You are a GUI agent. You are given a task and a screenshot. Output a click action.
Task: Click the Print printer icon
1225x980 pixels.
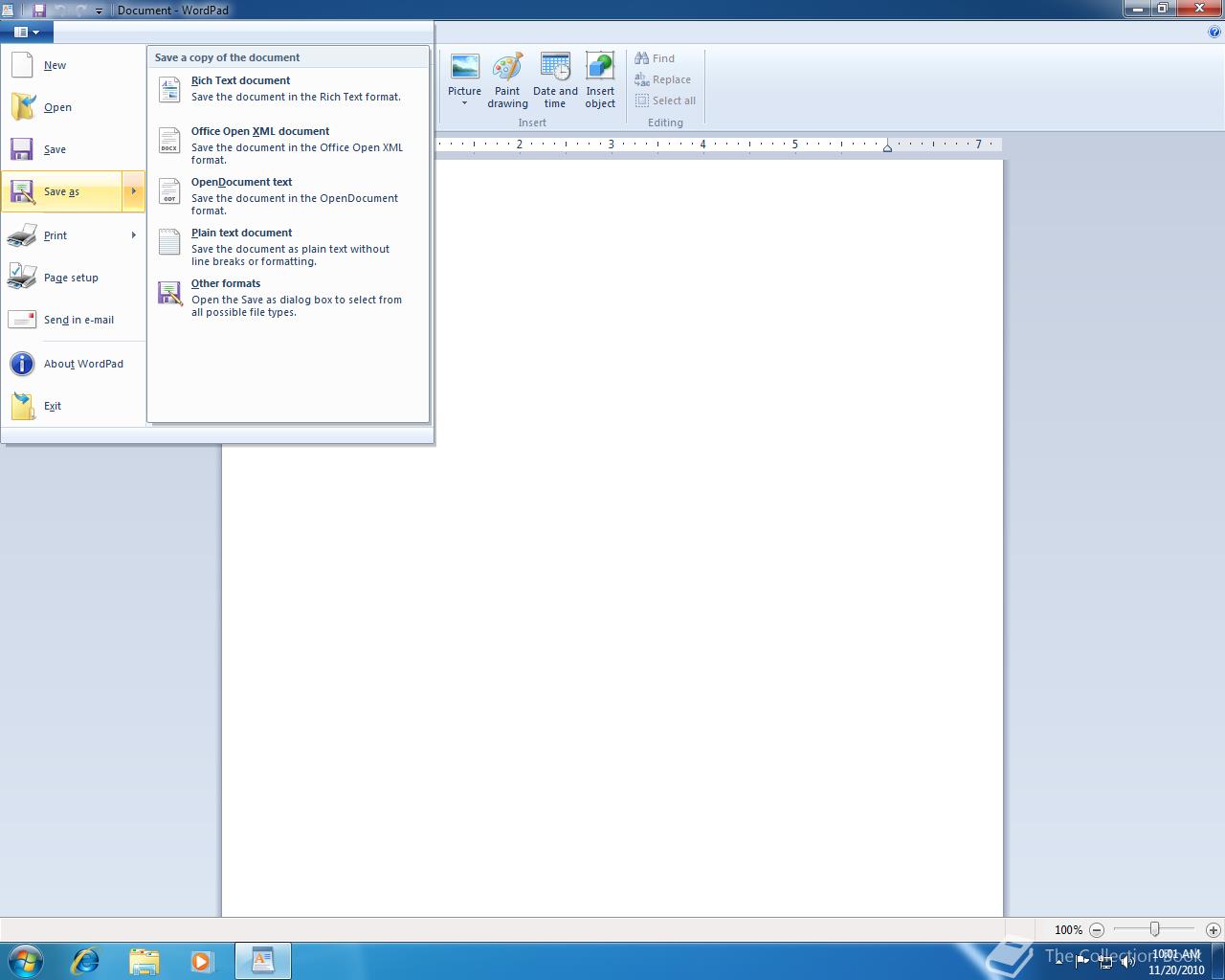[22, 235]
